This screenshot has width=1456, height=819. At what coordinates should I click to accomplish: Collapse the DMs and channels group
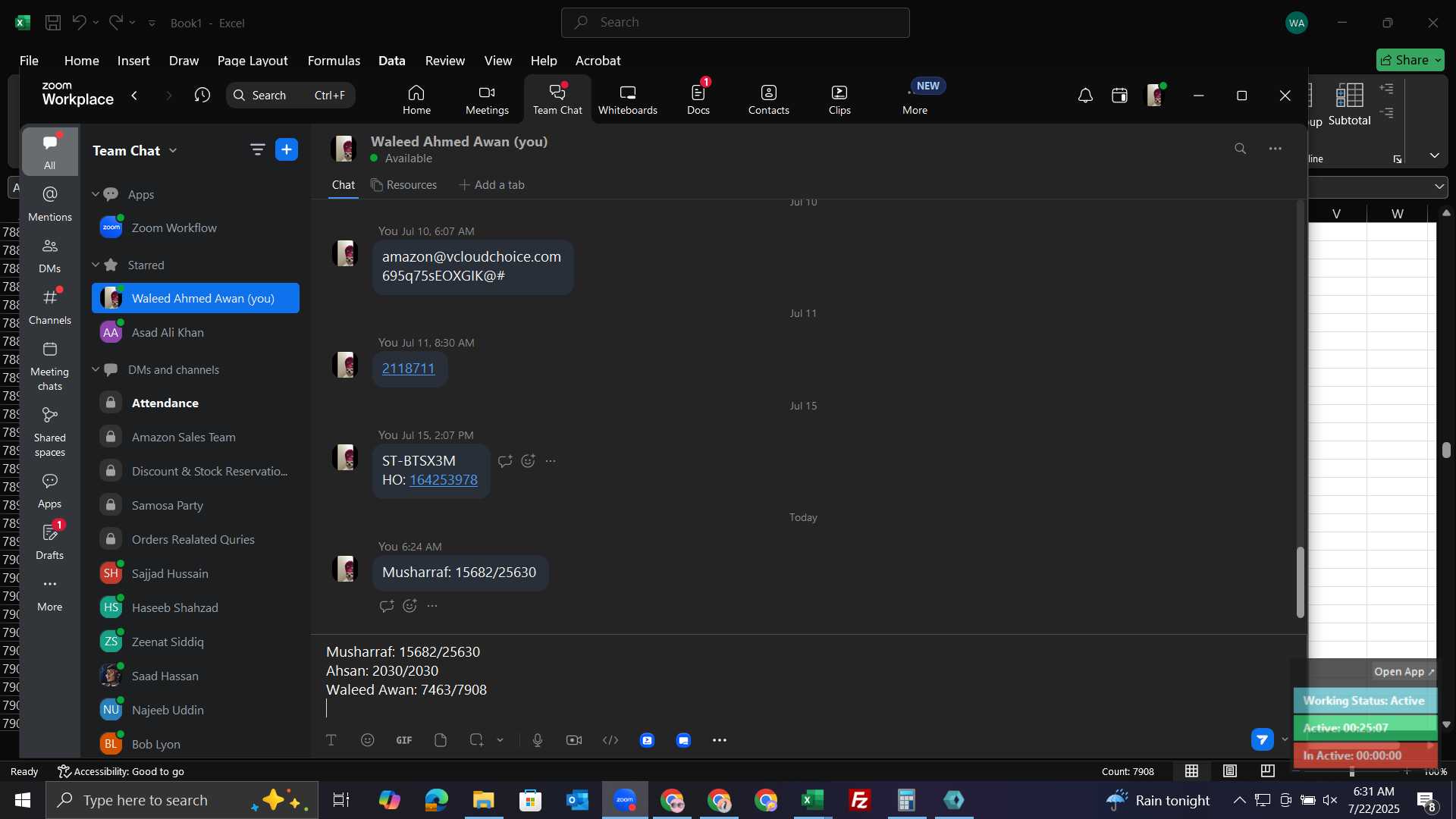[96, 369]
